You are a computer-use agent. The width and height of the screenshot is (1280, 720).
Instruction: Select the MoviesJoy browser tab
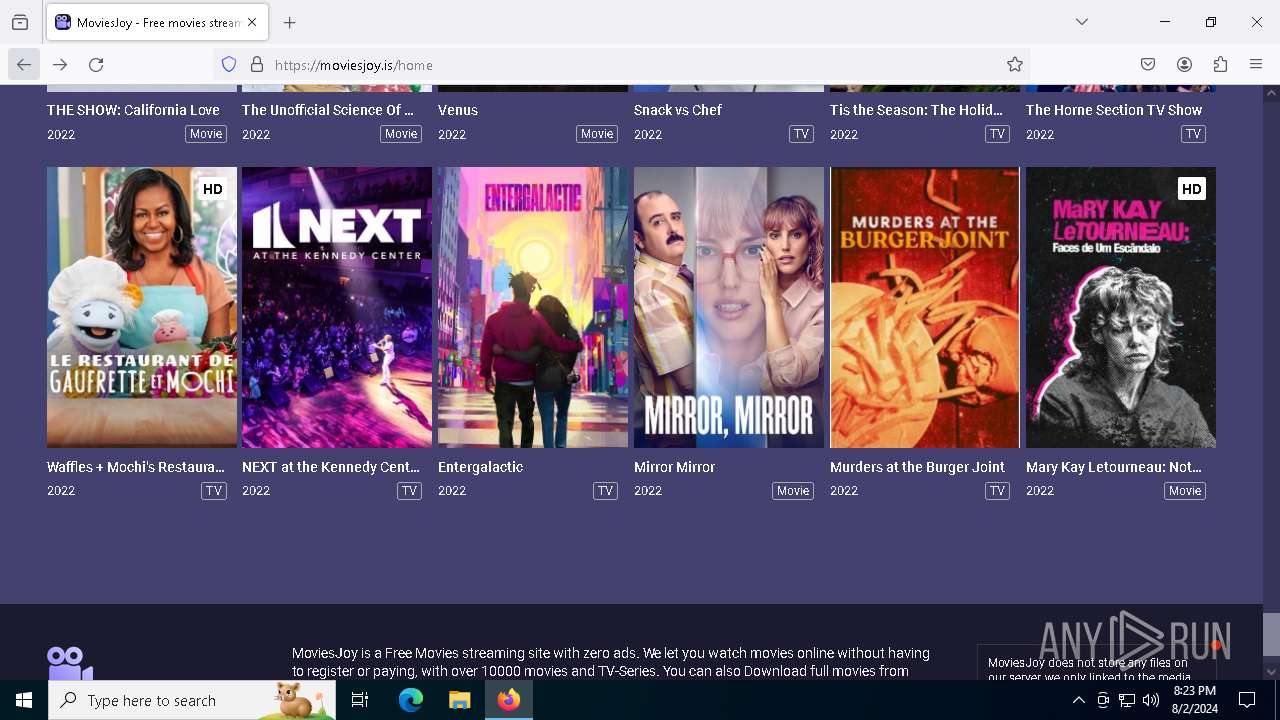pyautogui.click(x=157, y=22)
